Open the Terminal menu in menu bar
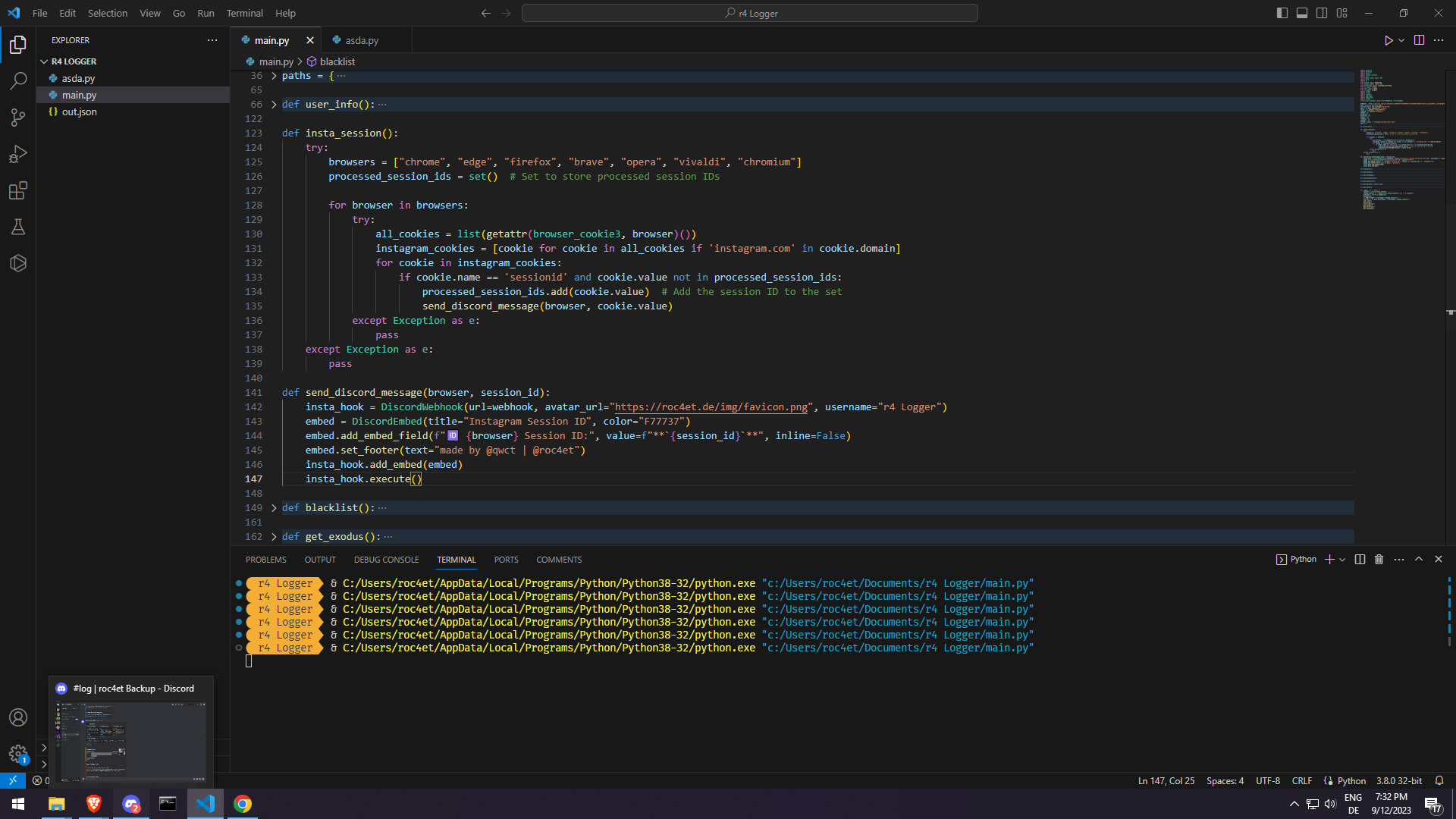1456x819 pixels. [244, 13]
